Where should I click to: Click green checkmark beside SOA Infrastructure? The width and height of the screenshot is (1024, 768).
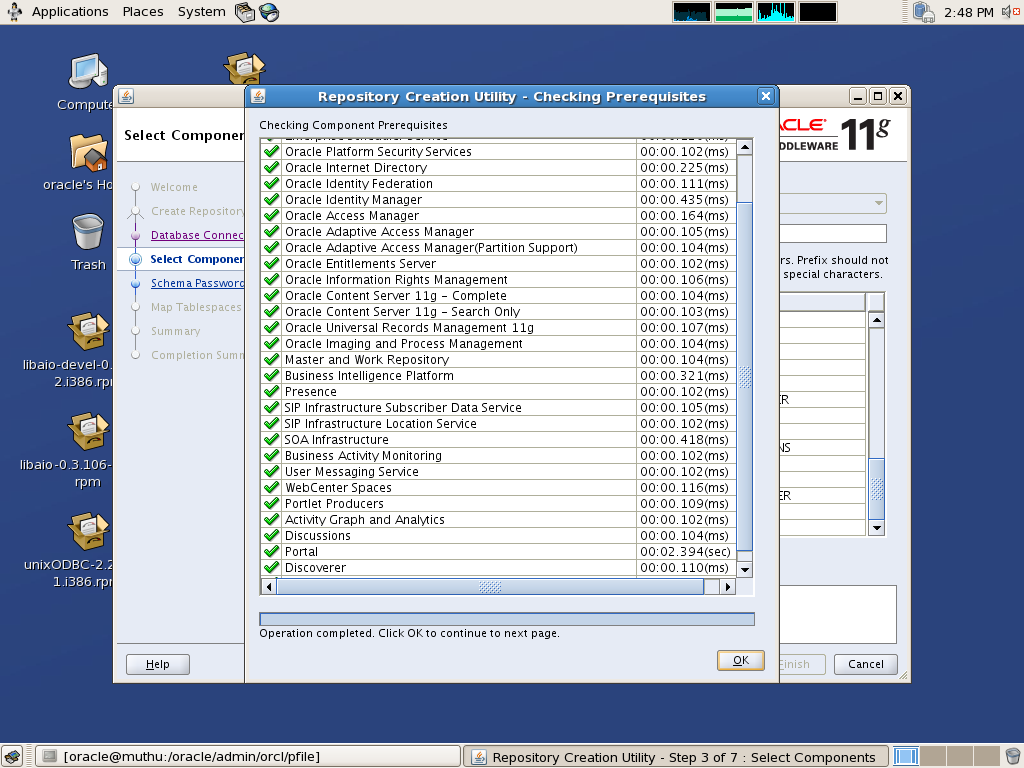271,440
